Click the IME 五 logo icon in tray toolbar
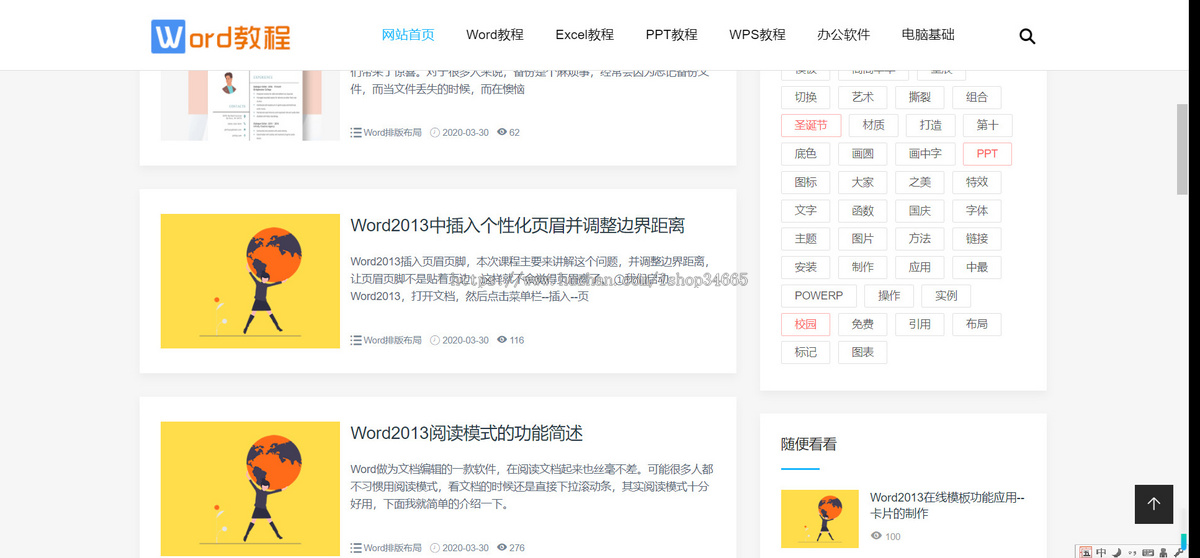 1086,551
